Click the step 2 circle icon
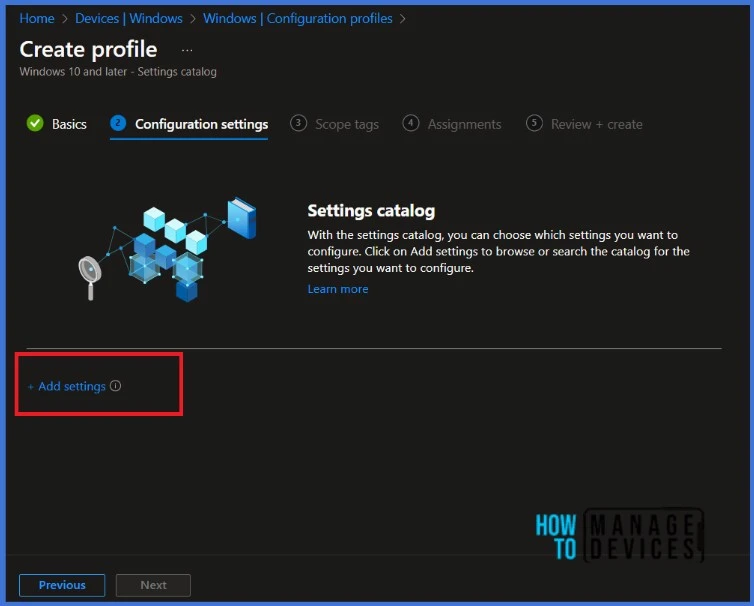Image resolution: width=754 pixels, height=606 pixels. pos(118,124)
